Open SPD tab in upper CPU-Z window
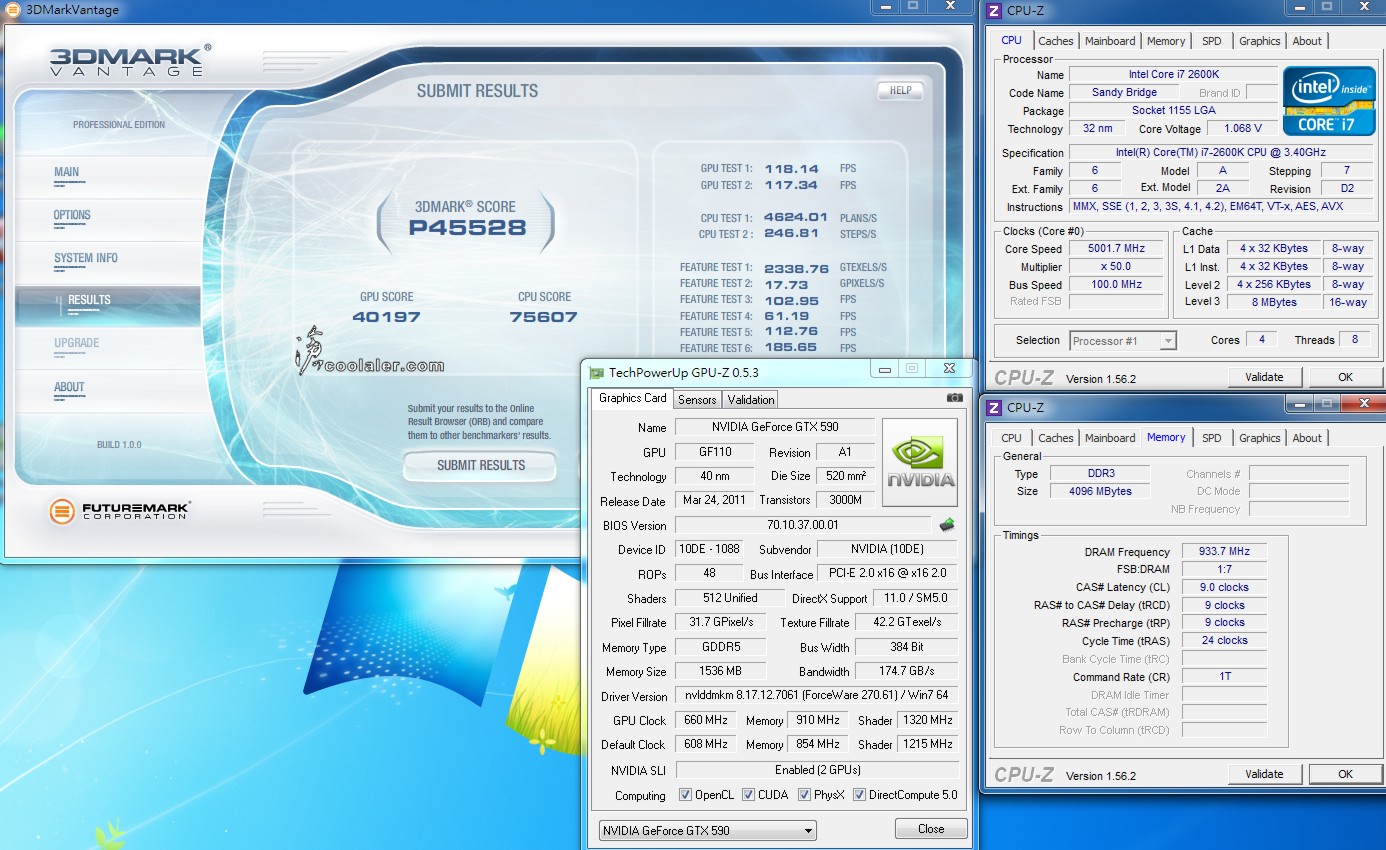 pyautogui.click(x=1211, y=41)
